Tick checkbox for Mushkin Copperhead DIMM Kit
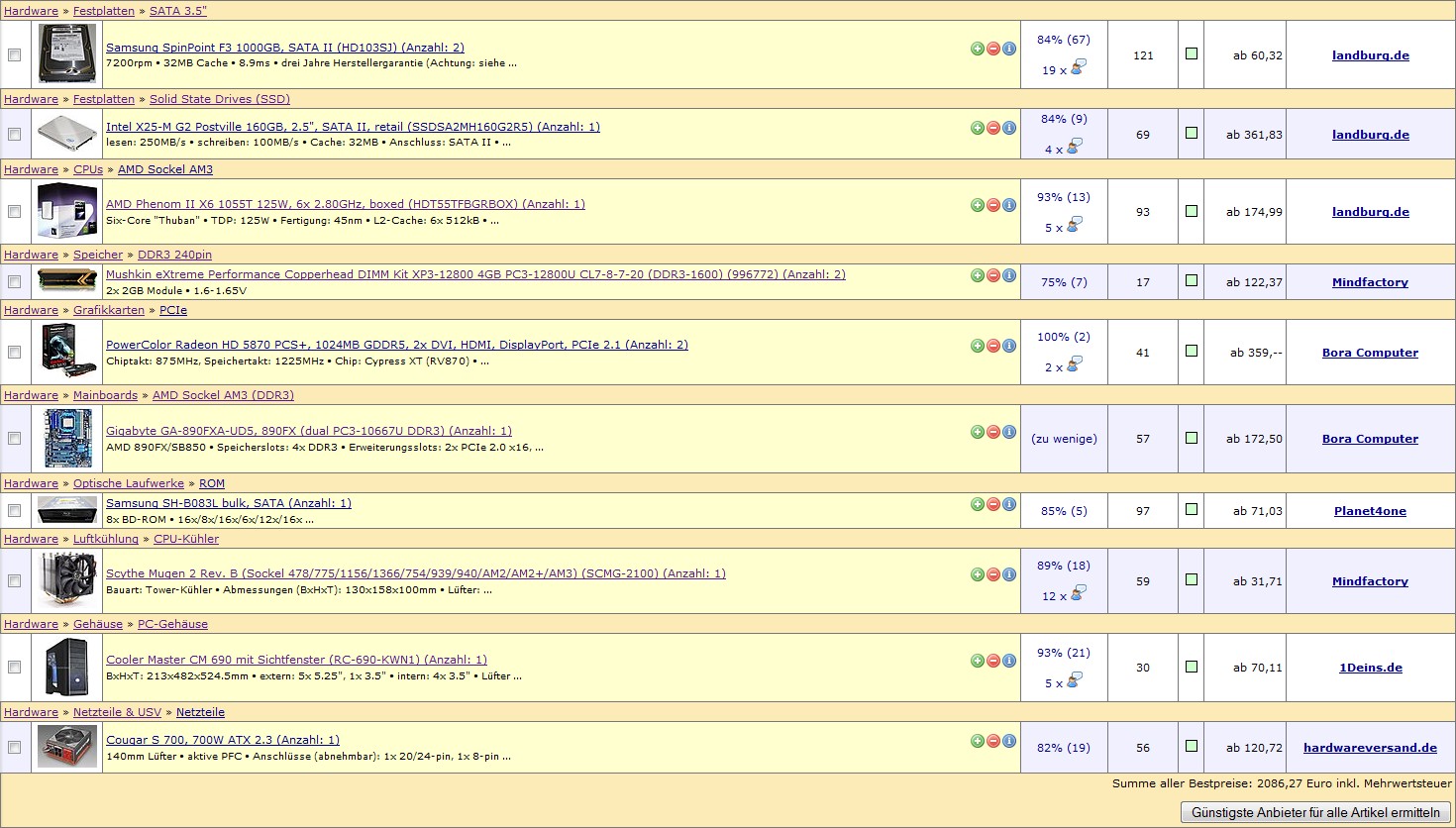1456x828 pixels. point(14,282)
